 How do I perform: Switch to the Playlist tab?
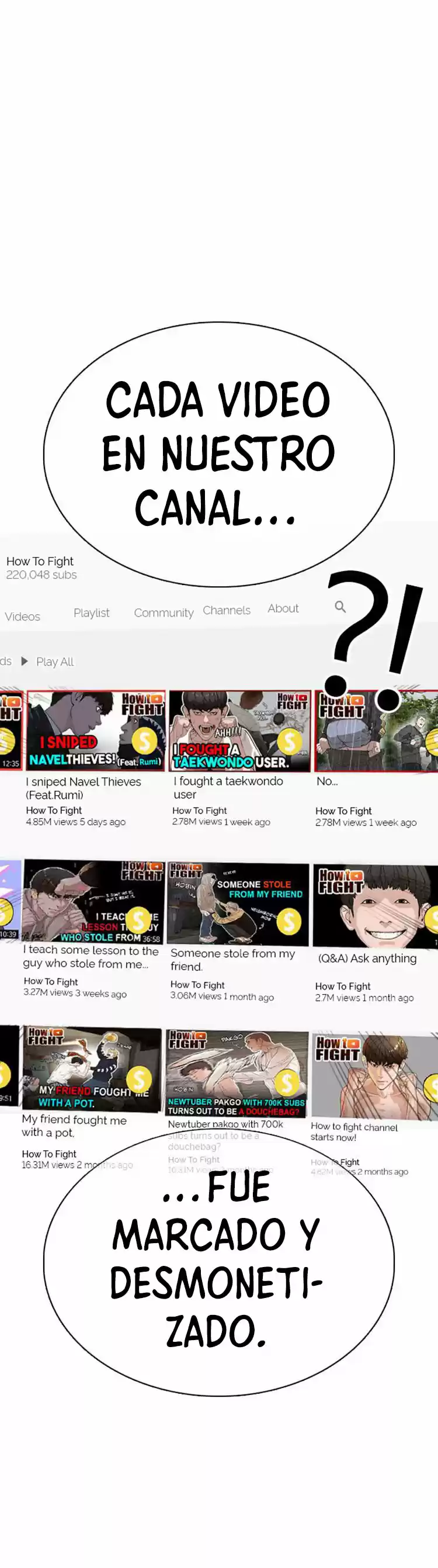click(x=91, y=613)
